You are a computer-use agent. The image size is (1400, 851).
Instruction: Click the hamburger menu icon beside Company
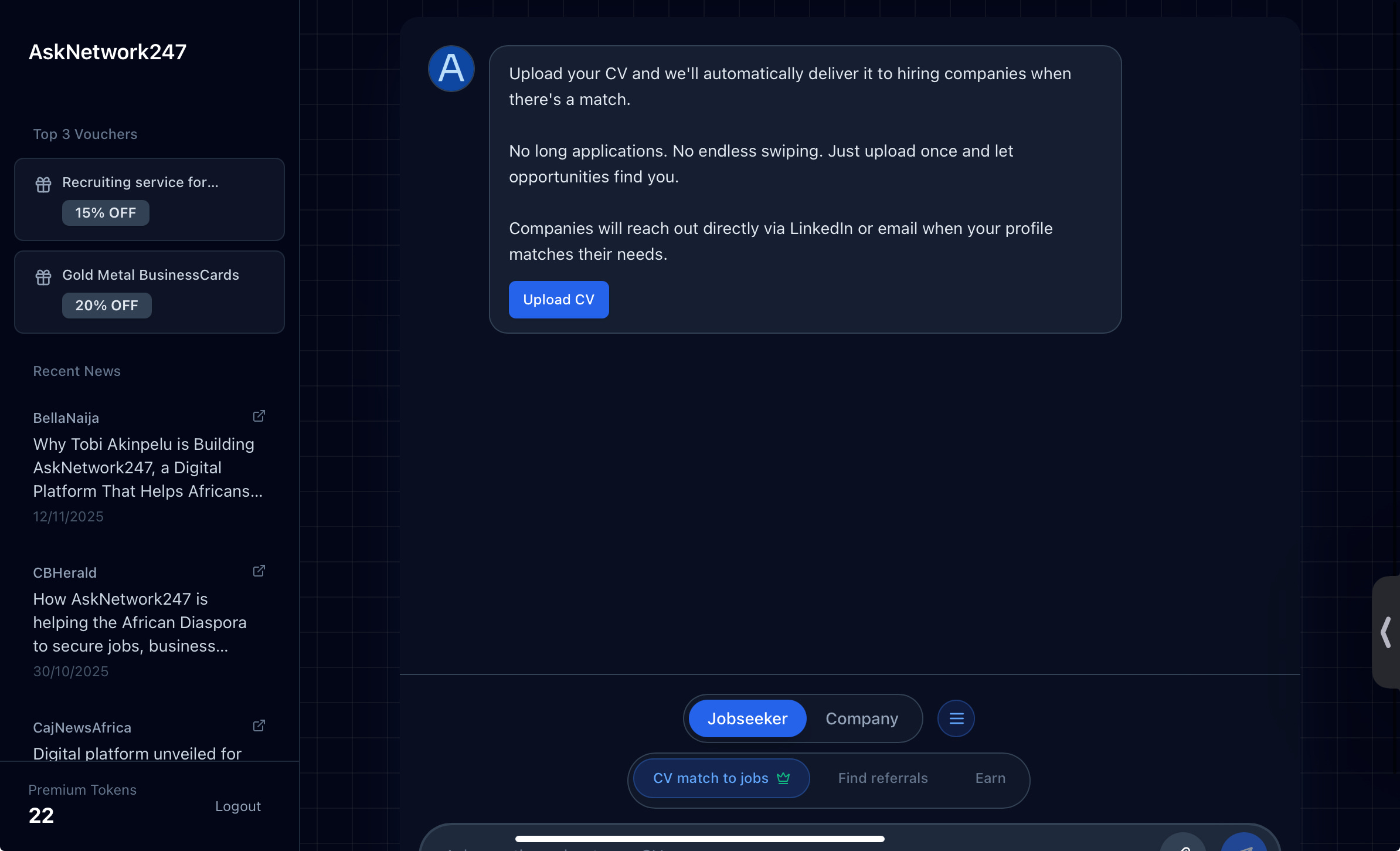tap(956, 718)
